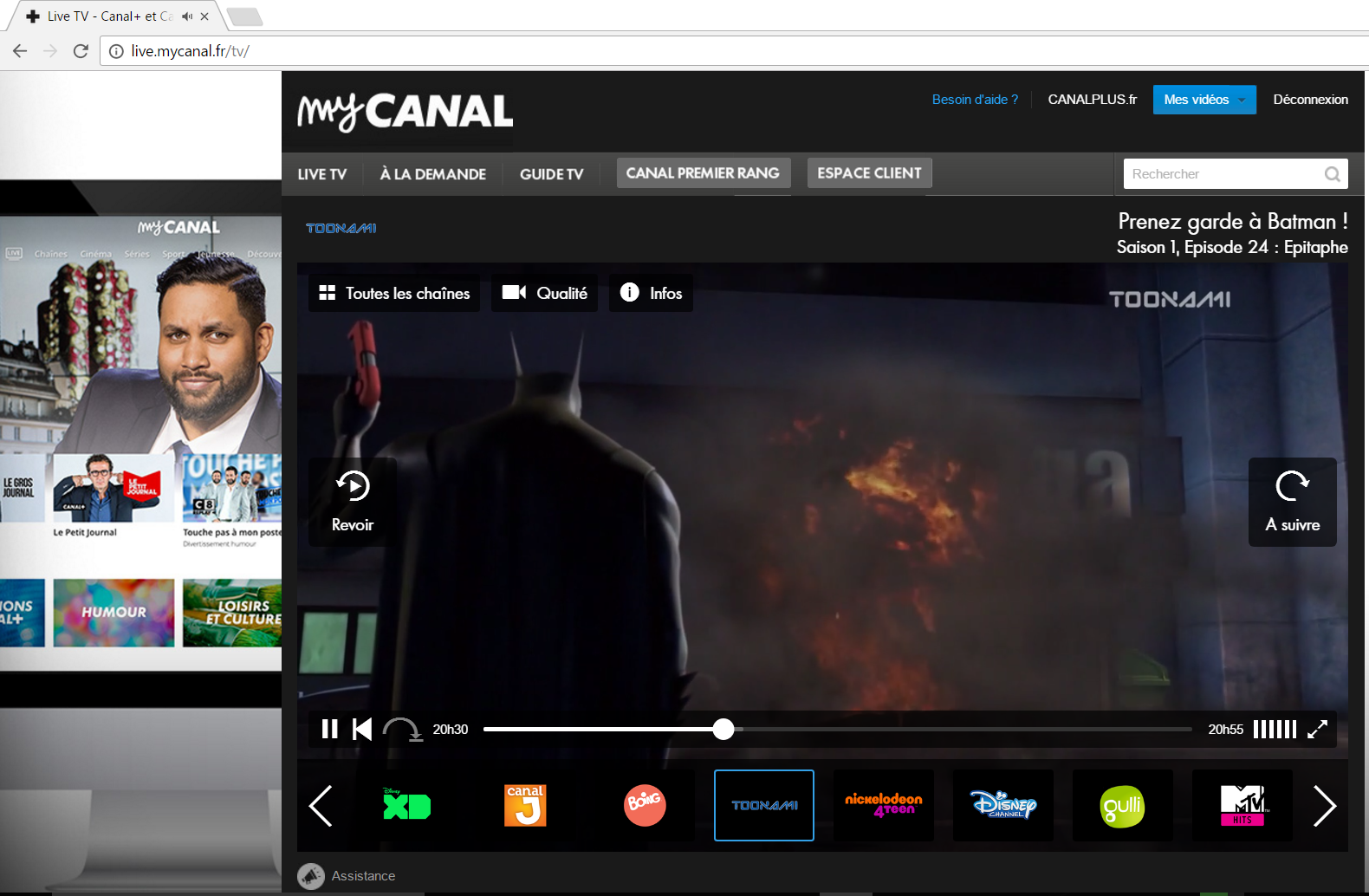Expand the Toutes les chaînes list
This screenshot has width=1369, height=896.
pos(394,294)
